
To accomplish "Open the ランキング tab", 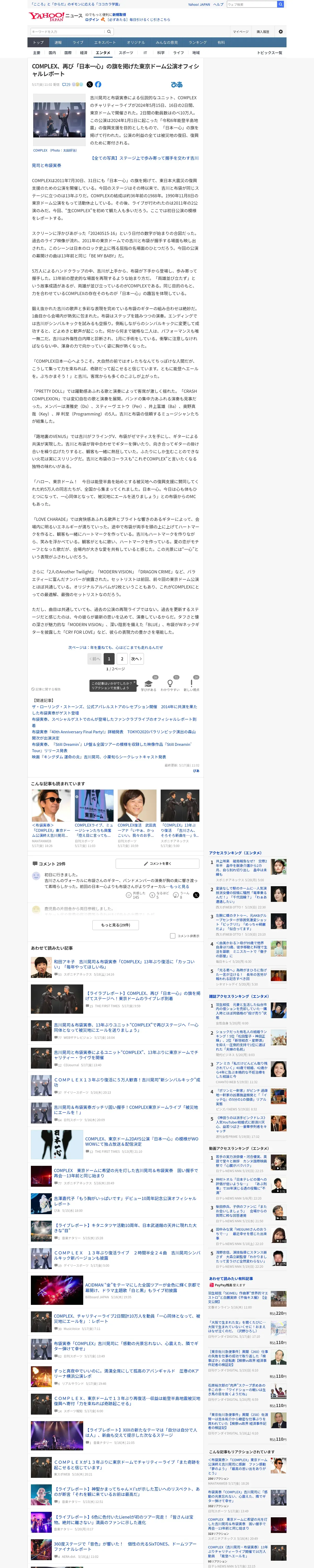I will coord(198,43).
